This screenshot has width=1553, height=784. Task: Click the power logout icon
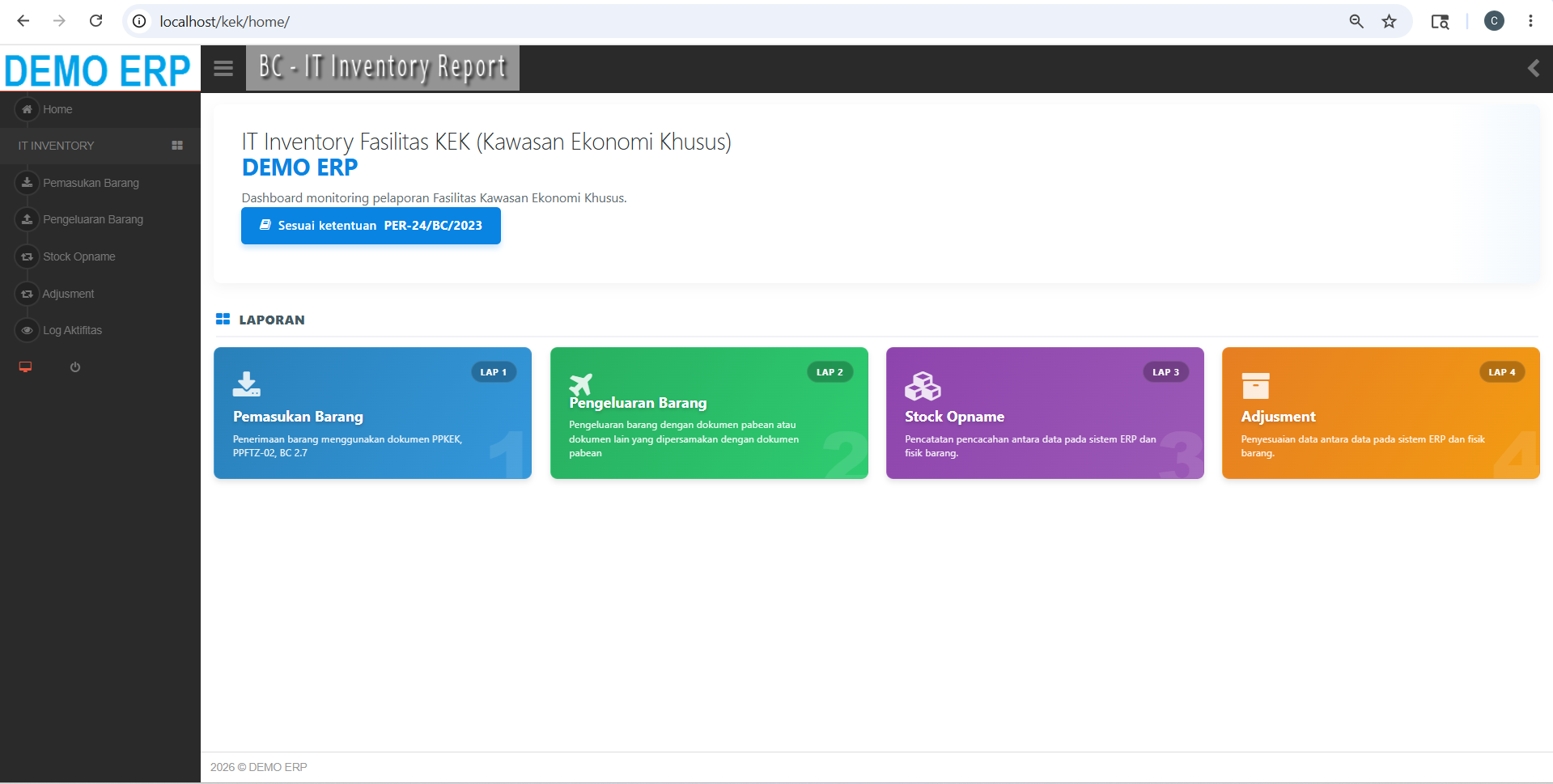(75, 367)
